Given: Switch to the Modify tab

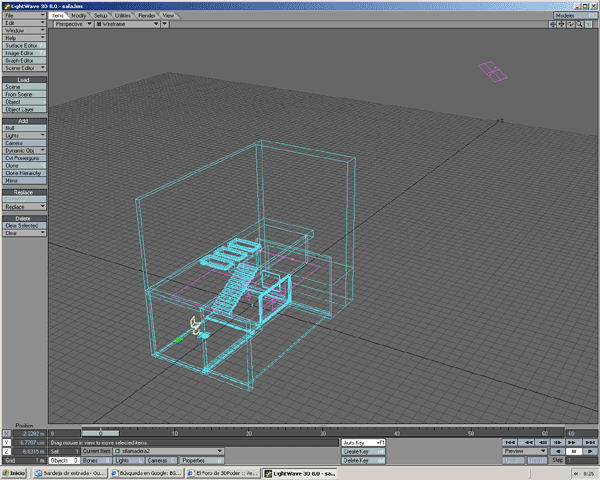Looking at the screenshot, I should [78, 16].
